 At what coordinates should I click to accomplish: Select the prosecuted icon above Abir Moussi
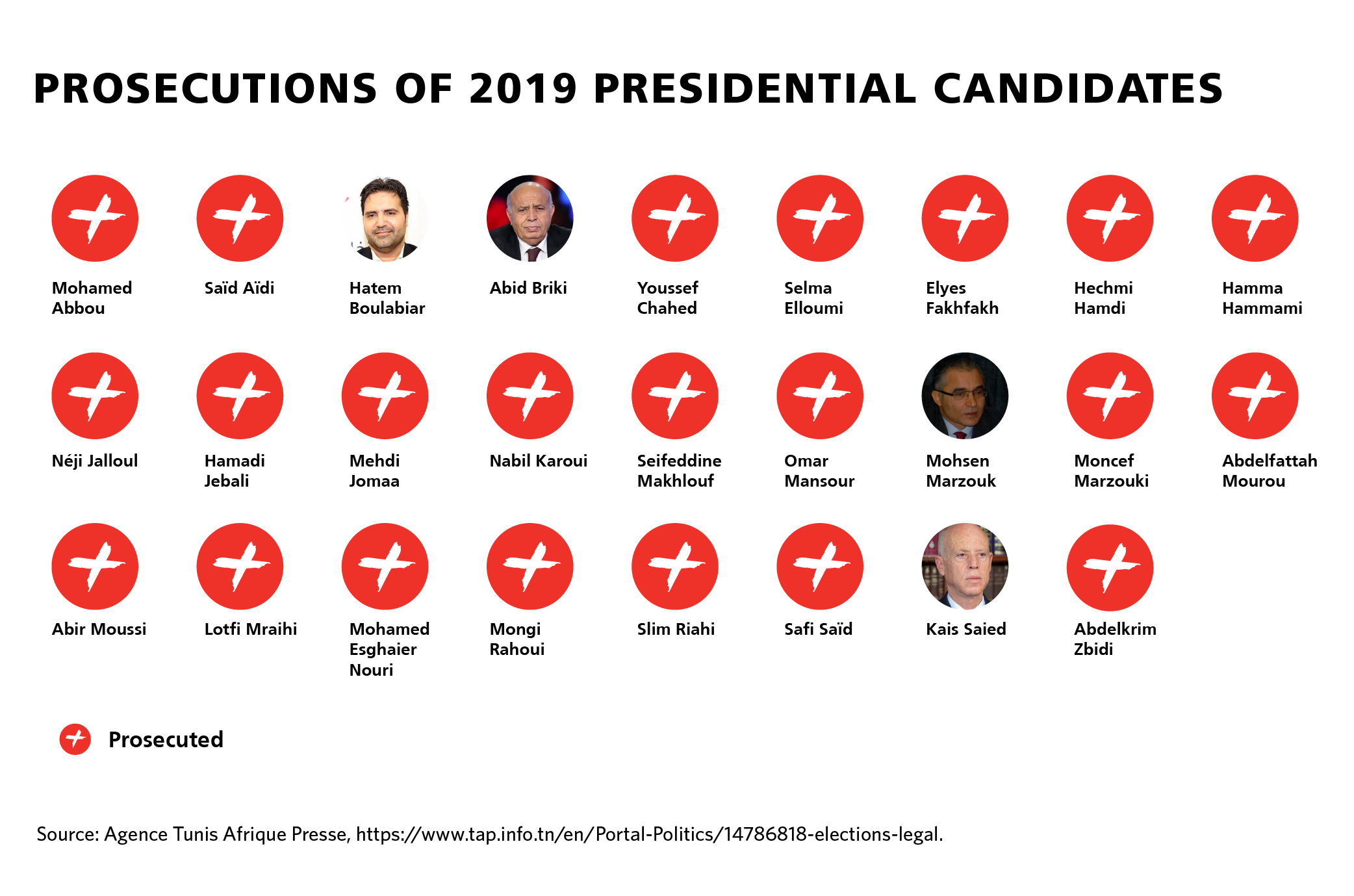(x=95, y=567)
